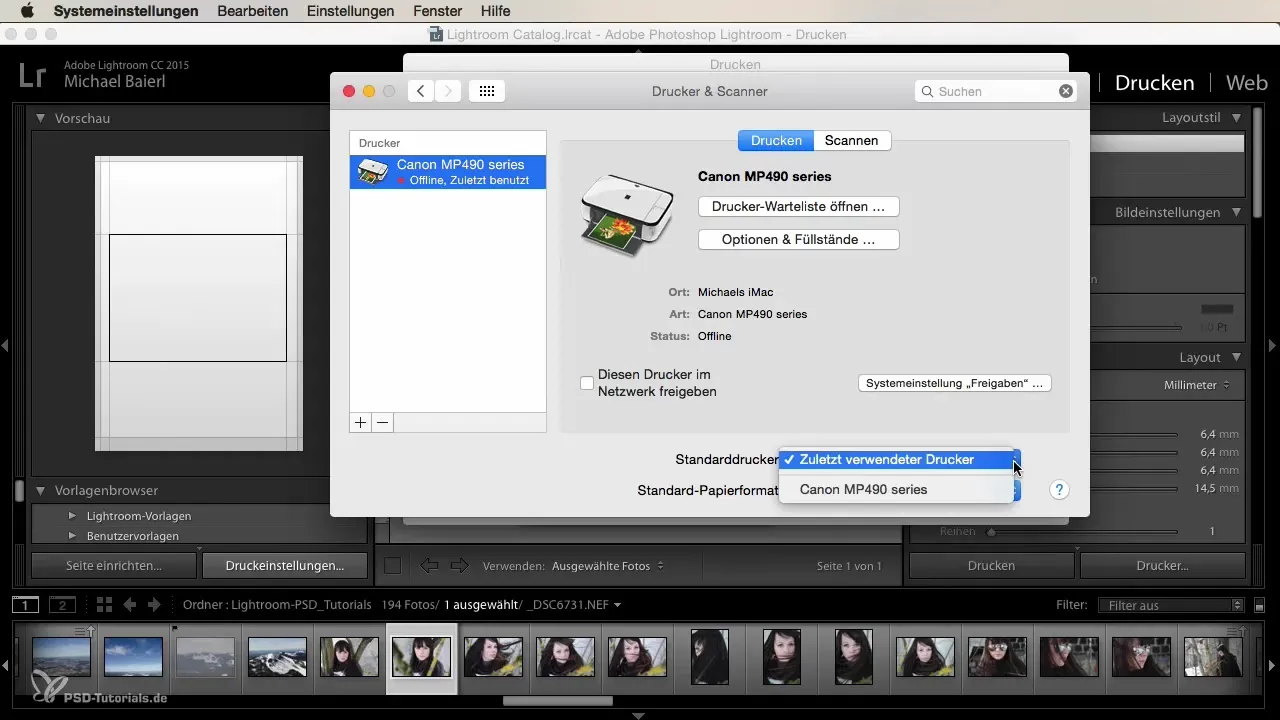This screenshot has height=720, width=1280.
Task: Collapse right panel with side arrow
Action: [1274, 345]
